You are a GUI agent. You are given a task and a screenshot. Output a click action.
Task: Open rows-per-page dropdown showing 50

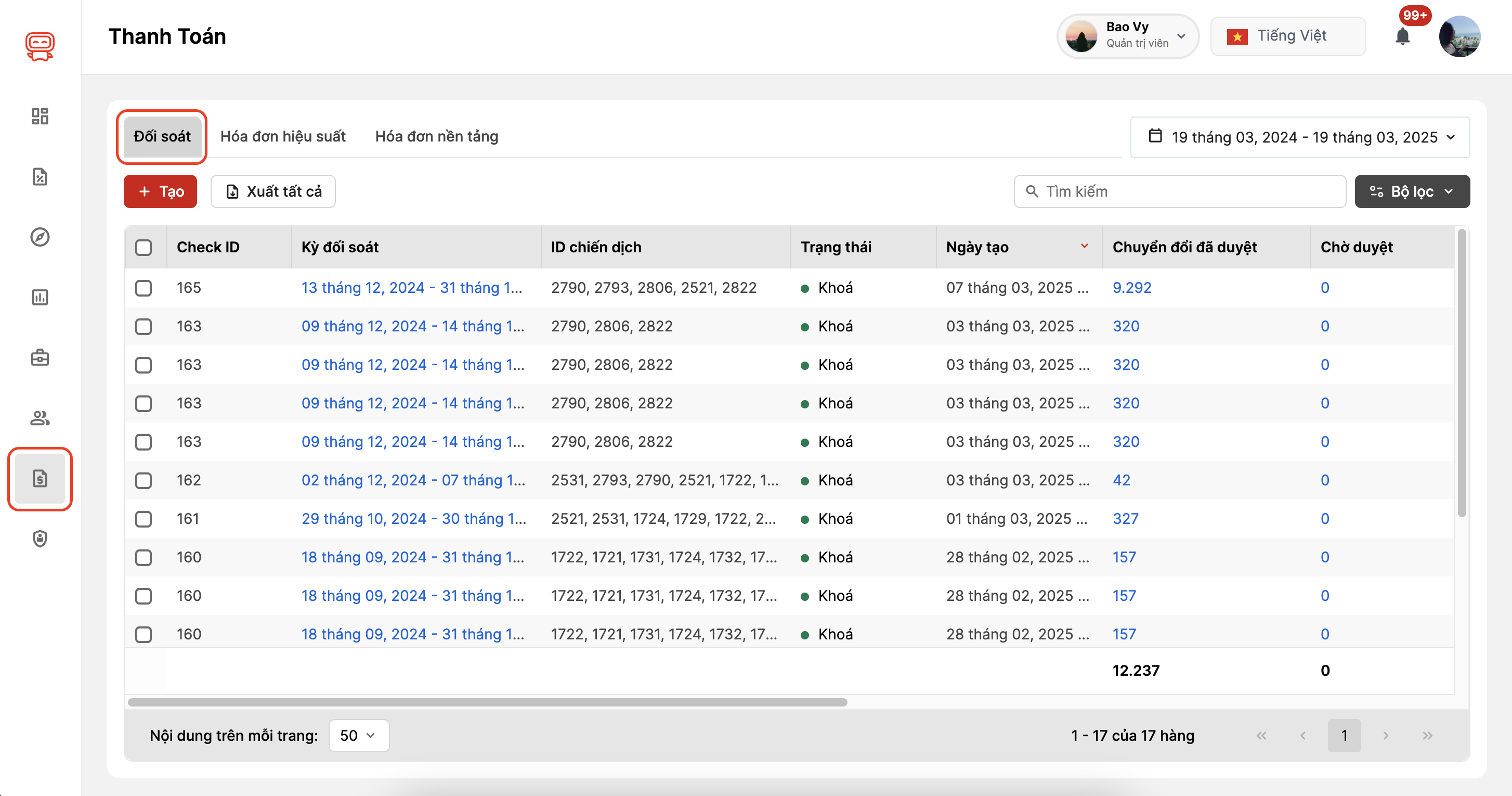(x=358, y=736)
